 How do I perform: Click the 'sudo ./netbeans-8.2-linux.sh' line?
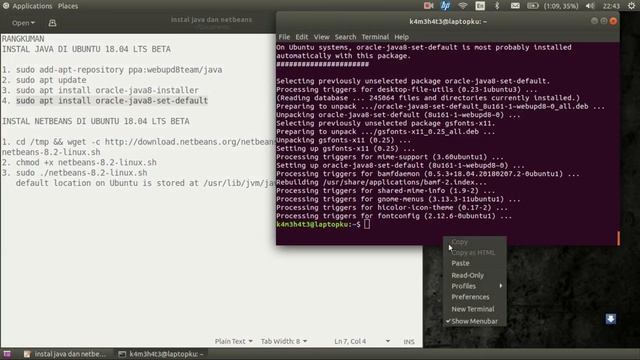pyautogui.click(x=82, y=173)
